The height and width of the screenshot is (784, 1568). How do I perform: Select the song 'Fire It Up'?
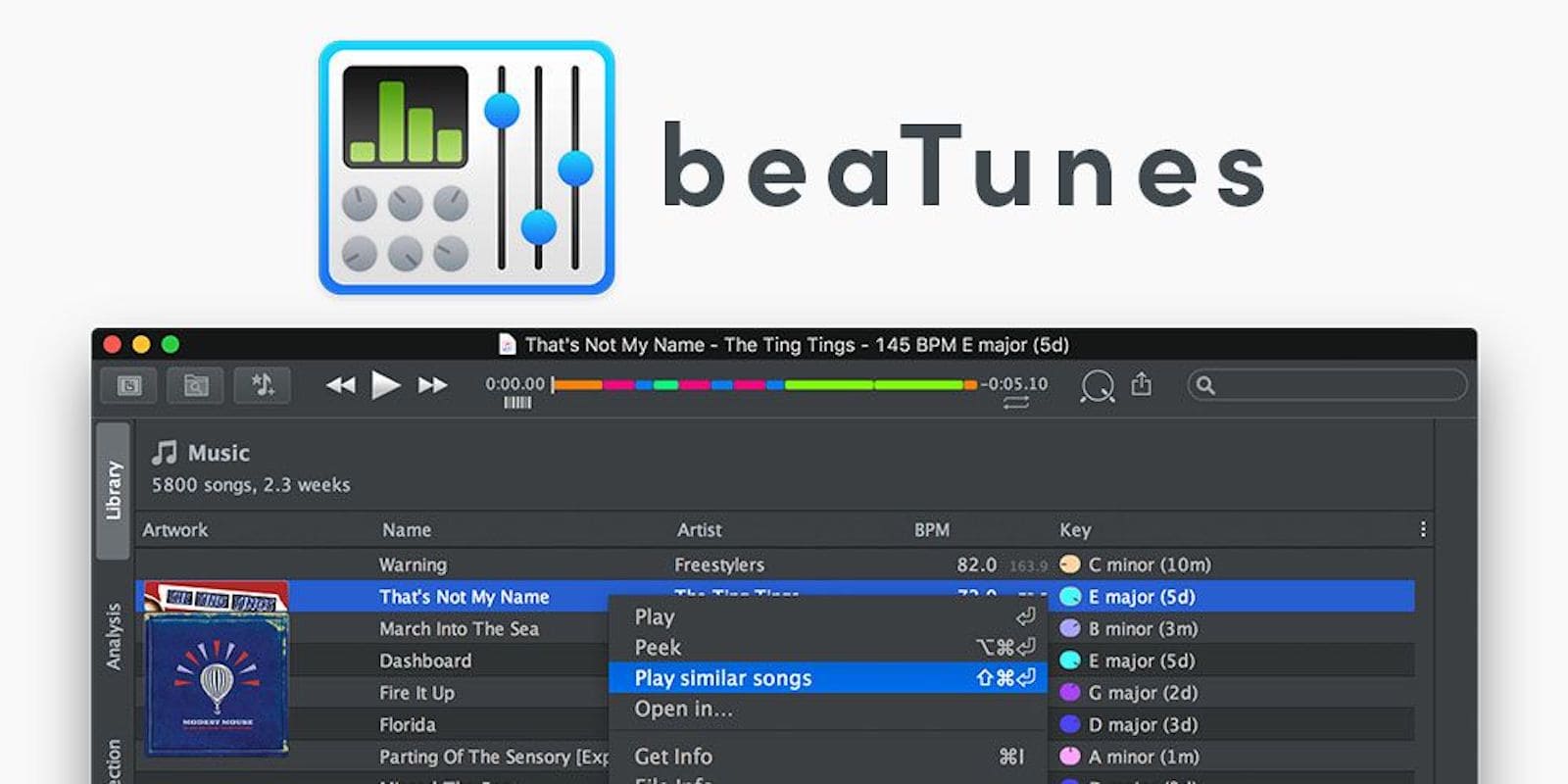416,693
